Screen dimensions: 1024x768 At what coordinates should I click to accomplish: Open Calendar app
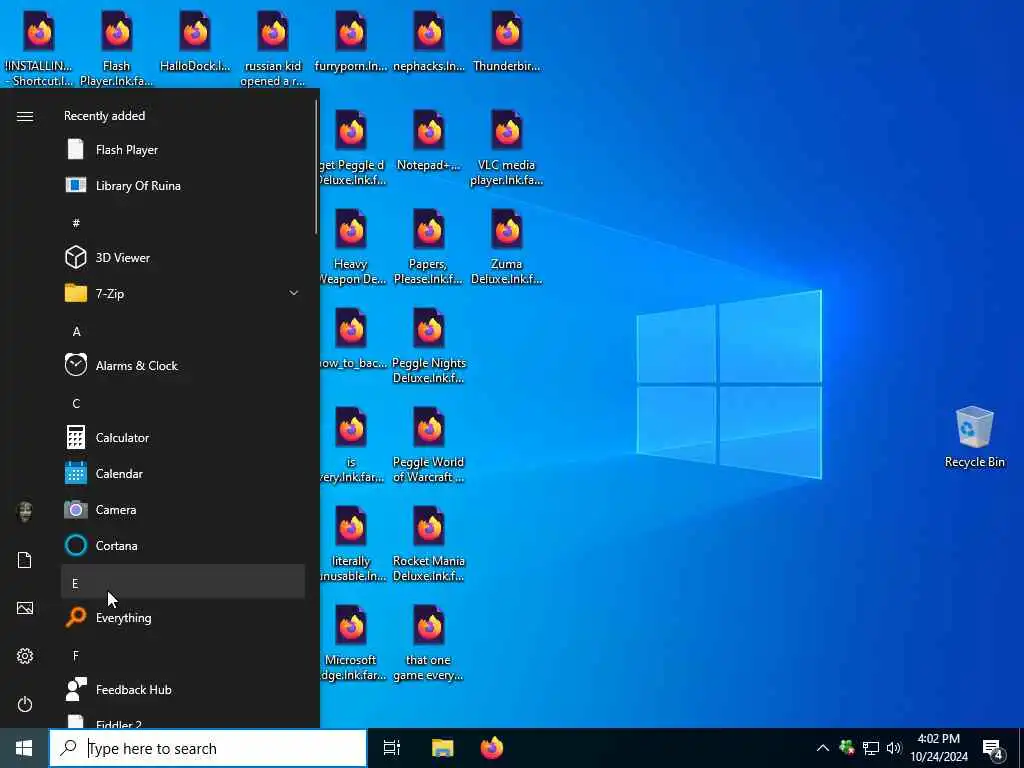click(x=183, y=473)
